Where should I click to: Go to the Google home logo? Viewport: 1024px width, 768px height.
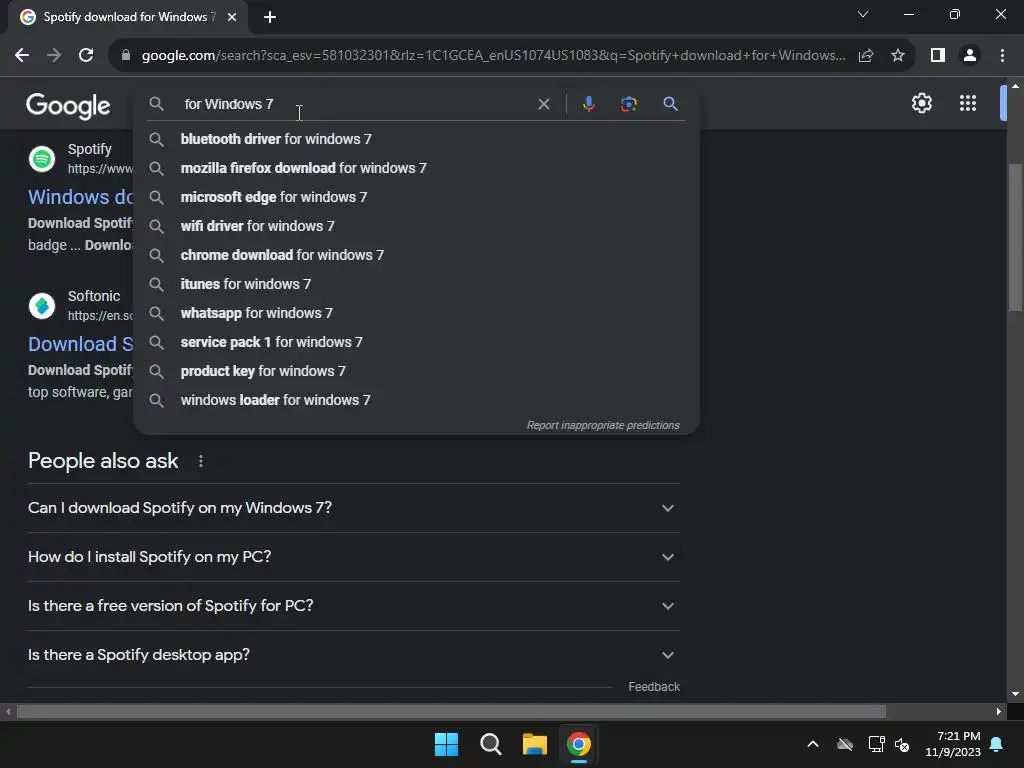[68, 105]
